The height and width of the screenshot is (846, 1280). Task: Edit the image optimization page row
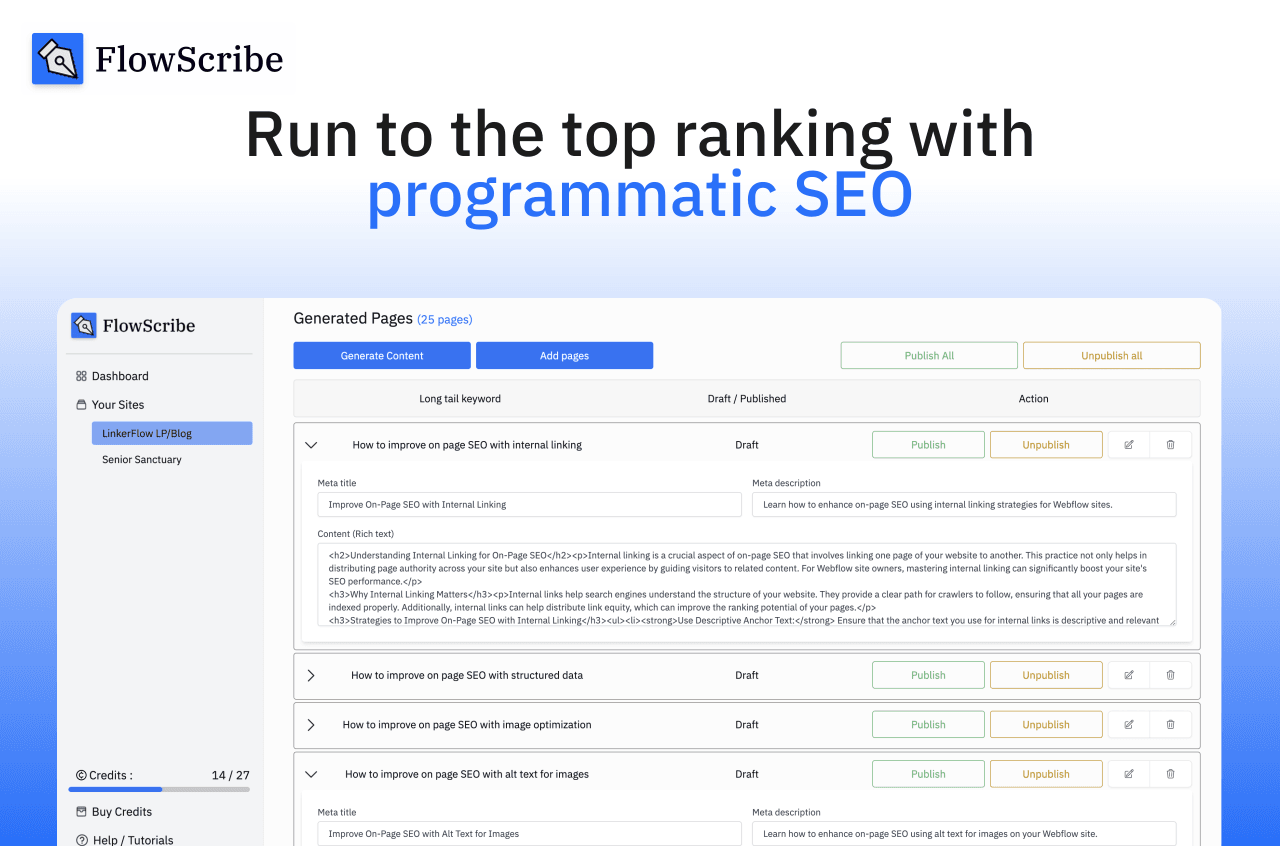click(1129, 725)
